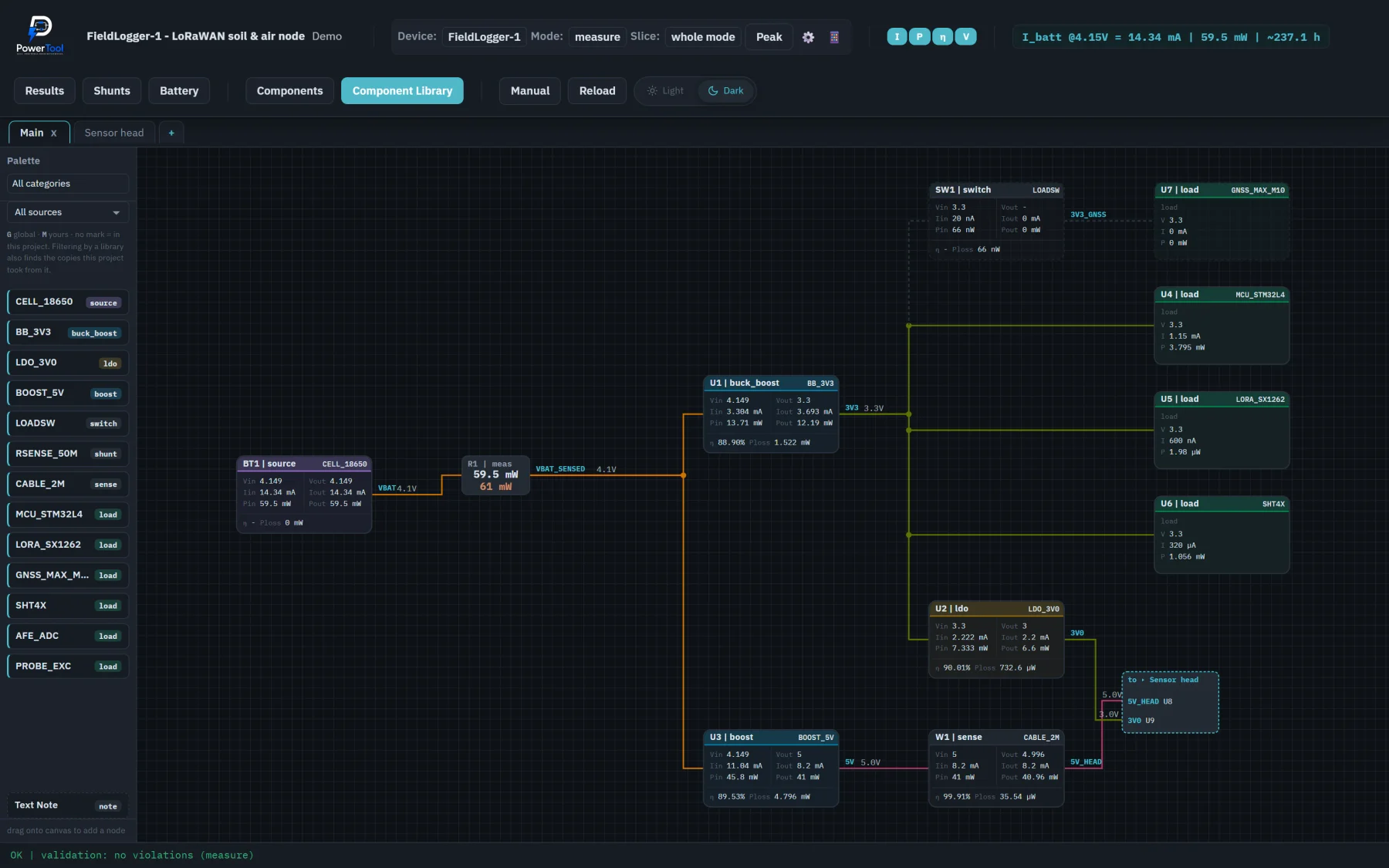Close the Main tab with x
Viewport: 1389px width, 868px height.
coord(54,133)
